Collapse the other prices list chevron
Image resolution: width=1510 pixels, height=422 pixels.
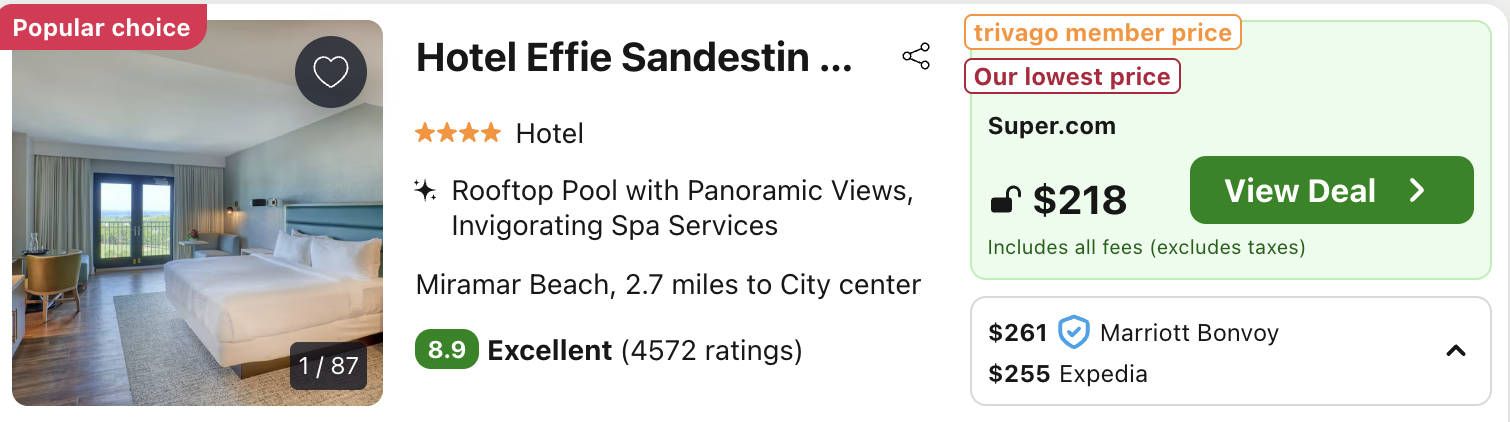pos(1456,351)
